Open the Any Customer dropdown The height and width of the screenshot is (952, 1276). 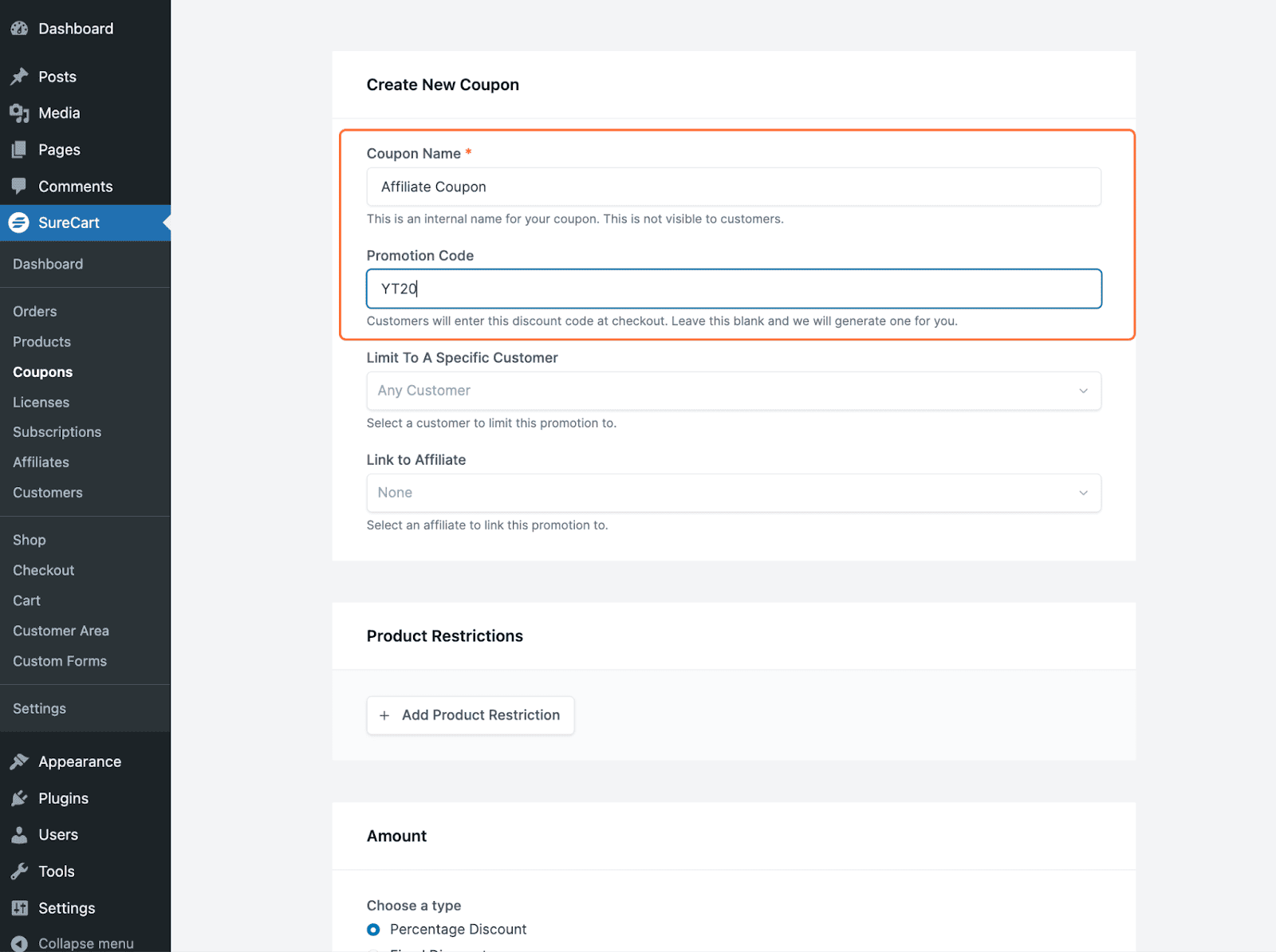pos(733,391)
